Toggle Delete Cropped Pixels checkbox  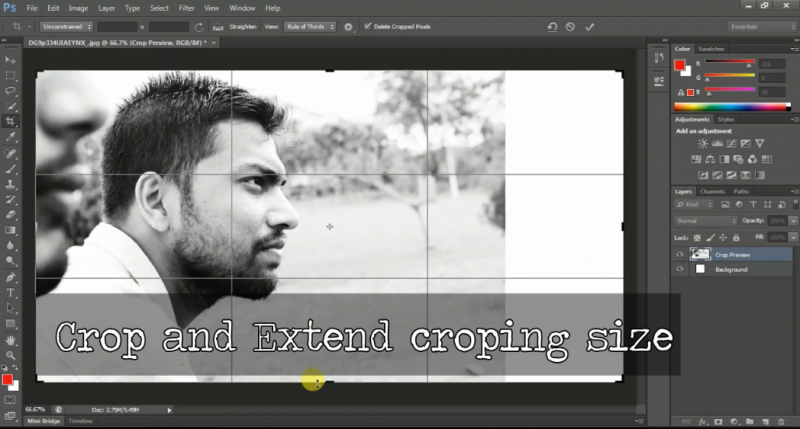point(367,26)
